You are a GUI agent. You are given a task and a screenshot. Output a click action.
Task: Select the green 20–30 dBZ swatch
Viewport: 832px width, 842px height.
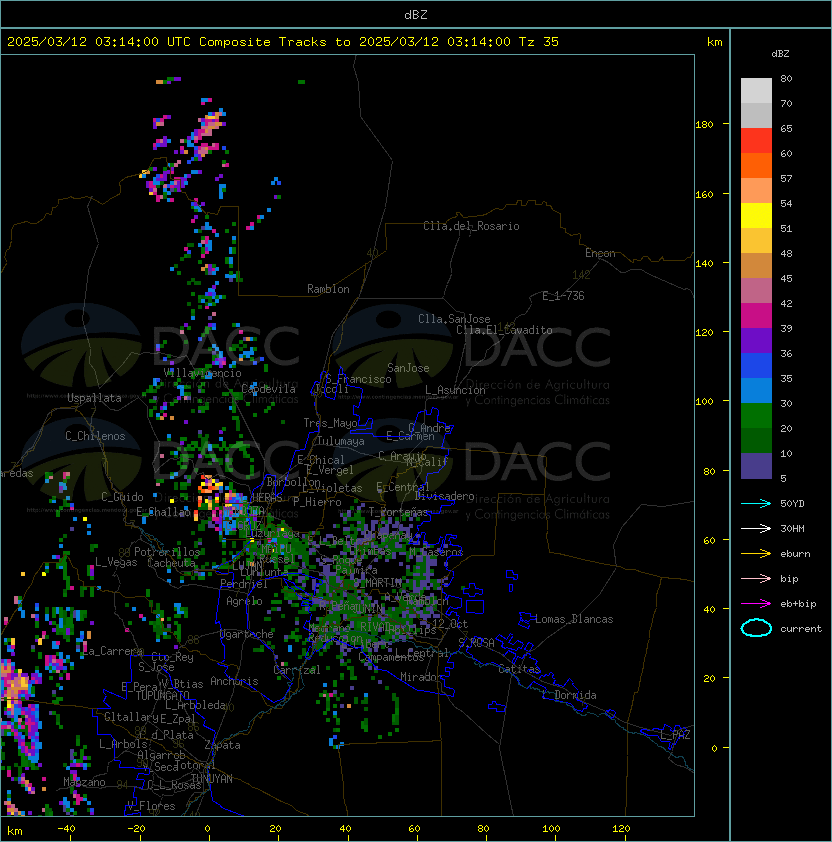tap(756, 416)
